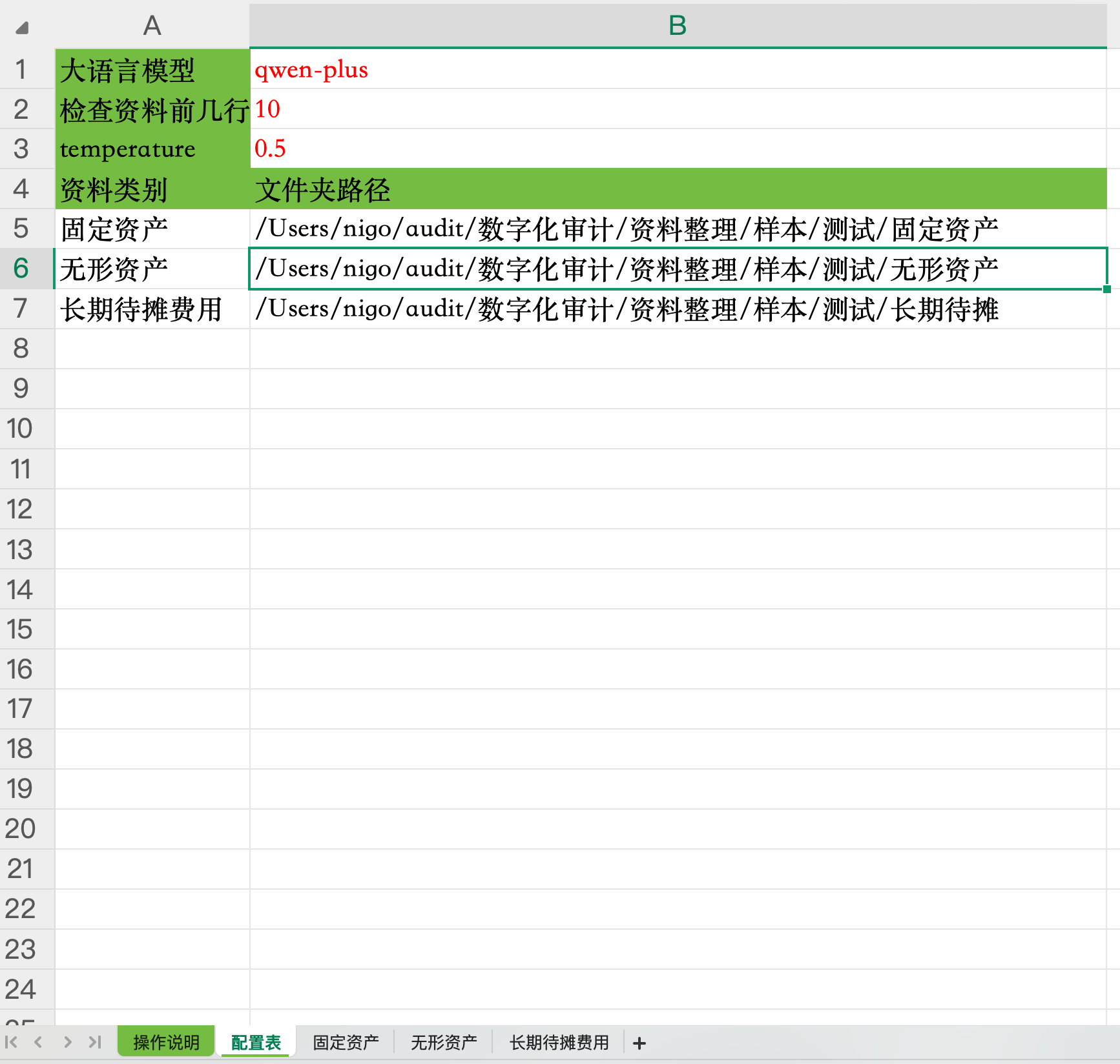Jump to first sheet with navigation arrow
1120x1064 pixels.
click(11, 1042)
